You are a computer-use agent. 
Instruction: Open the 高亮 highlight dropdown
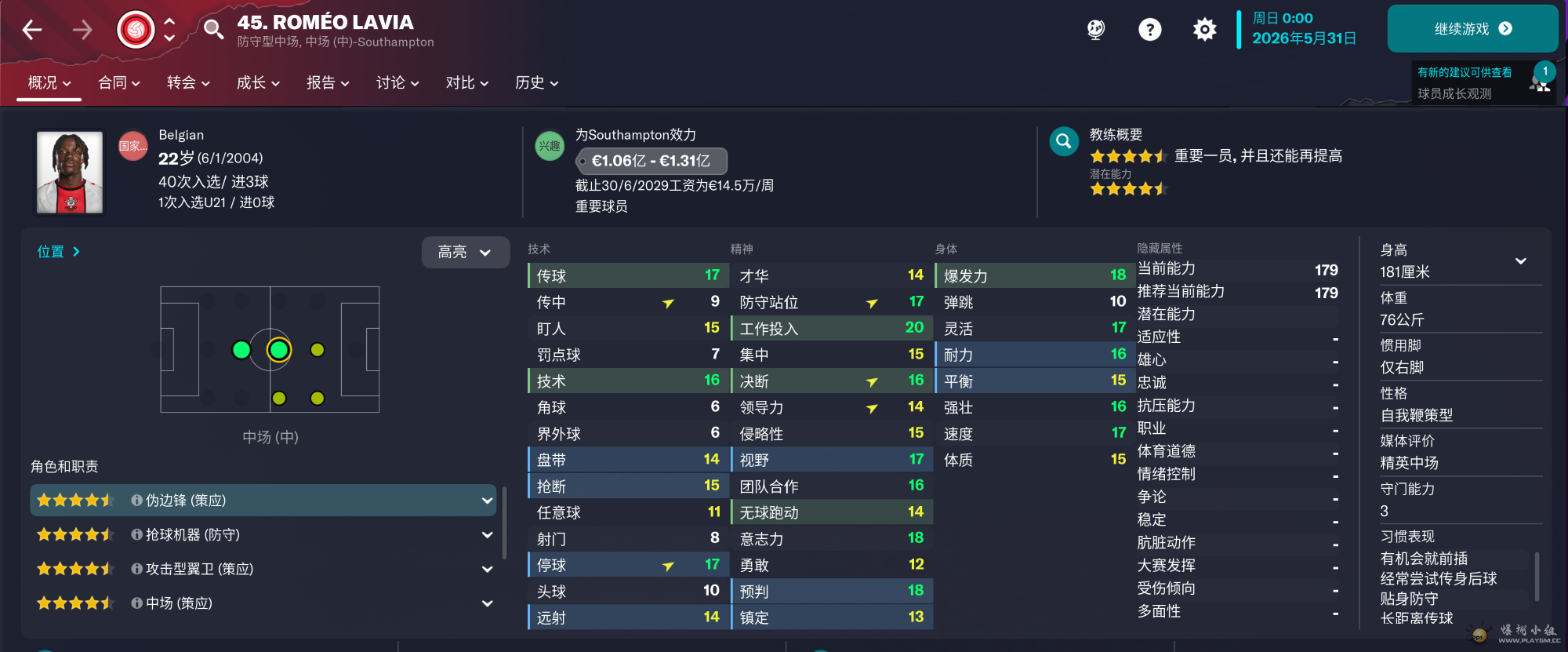tap(465, 252)
